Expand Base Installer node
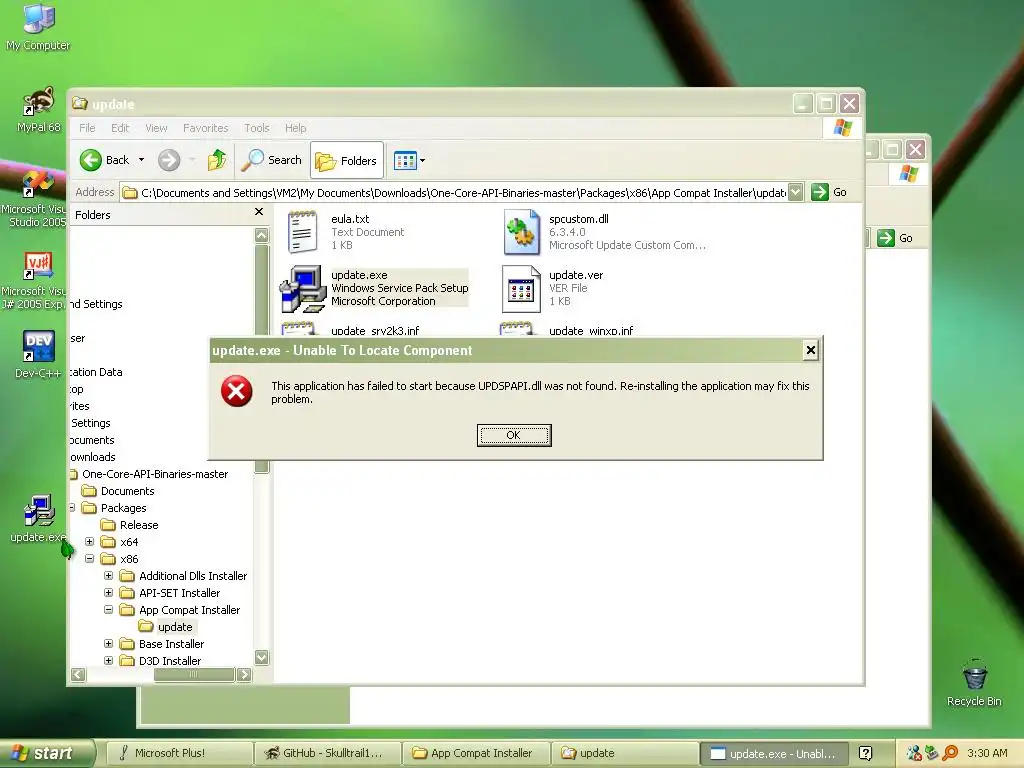 click(x=108, y=644)
